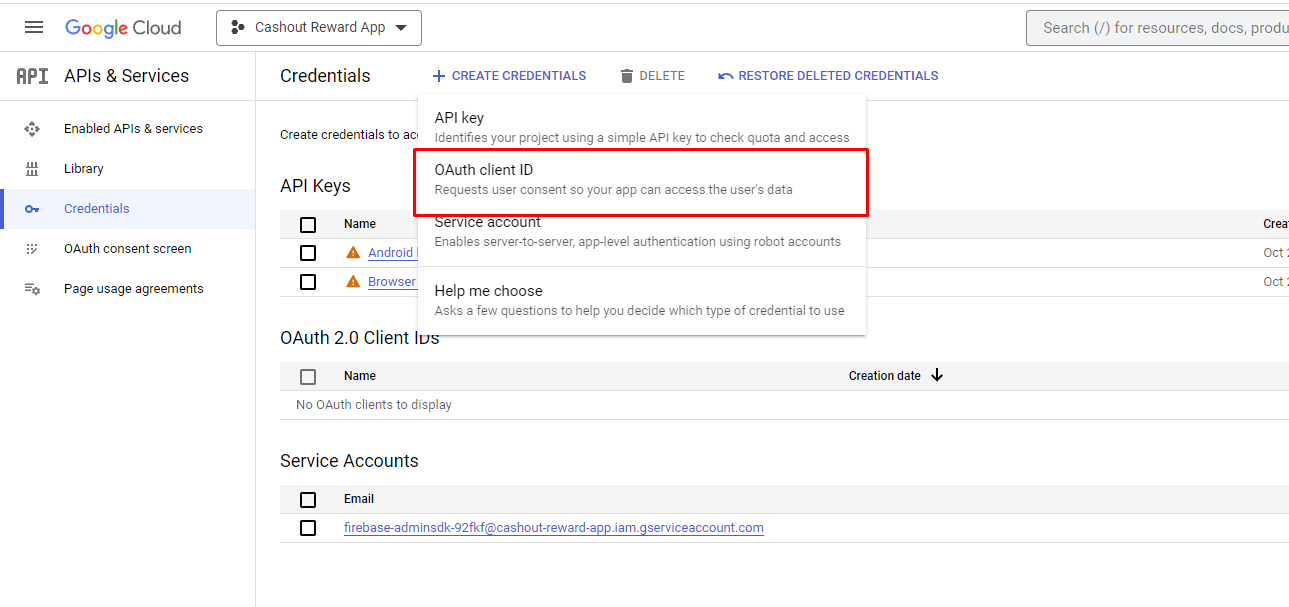Choose OAuth client ID from menu
The width and height of the screenshot is (1289, 607).
coord(641,179)
